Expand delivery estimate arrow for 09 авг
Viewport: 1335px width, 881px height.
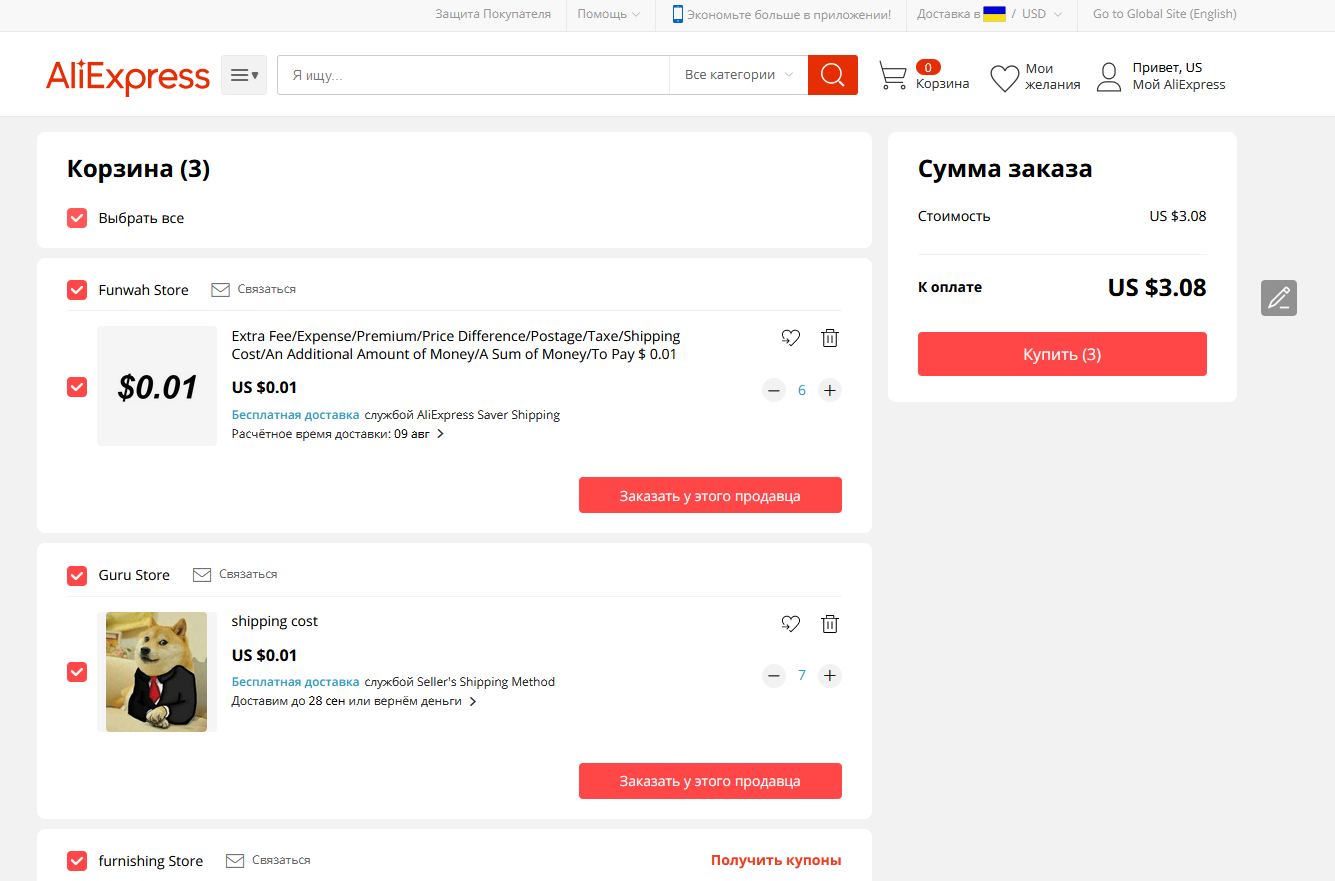[440, 434]
